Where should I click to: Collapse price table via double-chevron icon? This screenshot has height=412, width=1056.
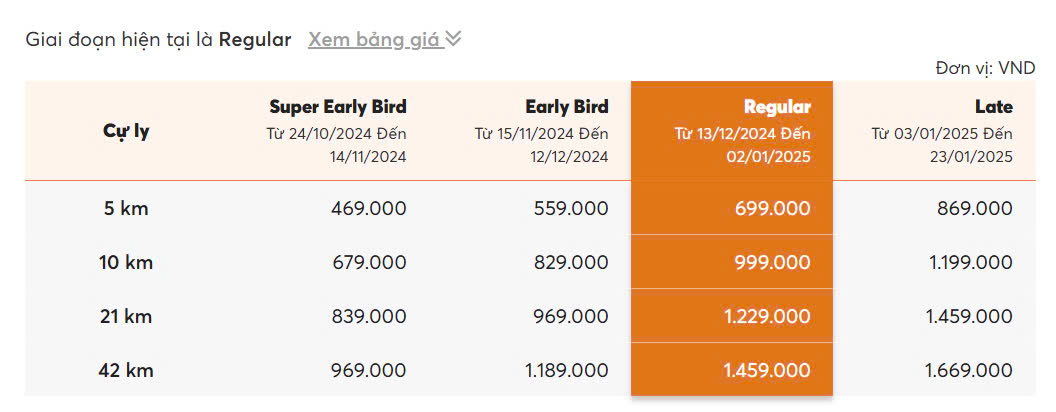453,39
